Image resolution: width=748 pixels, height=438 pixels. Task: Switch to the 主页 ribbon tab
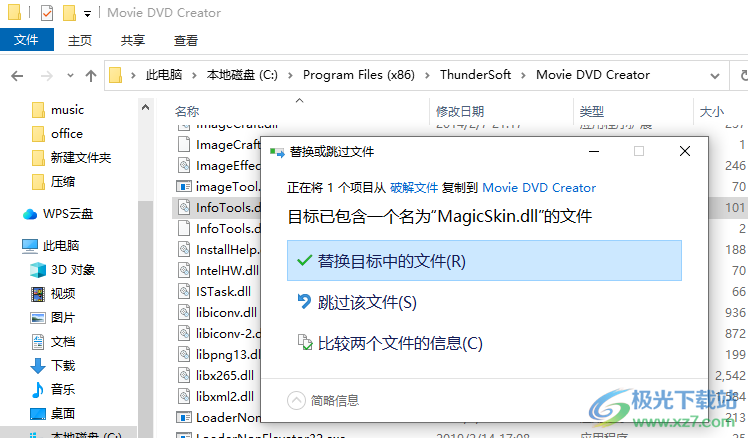tap(80, 40)
